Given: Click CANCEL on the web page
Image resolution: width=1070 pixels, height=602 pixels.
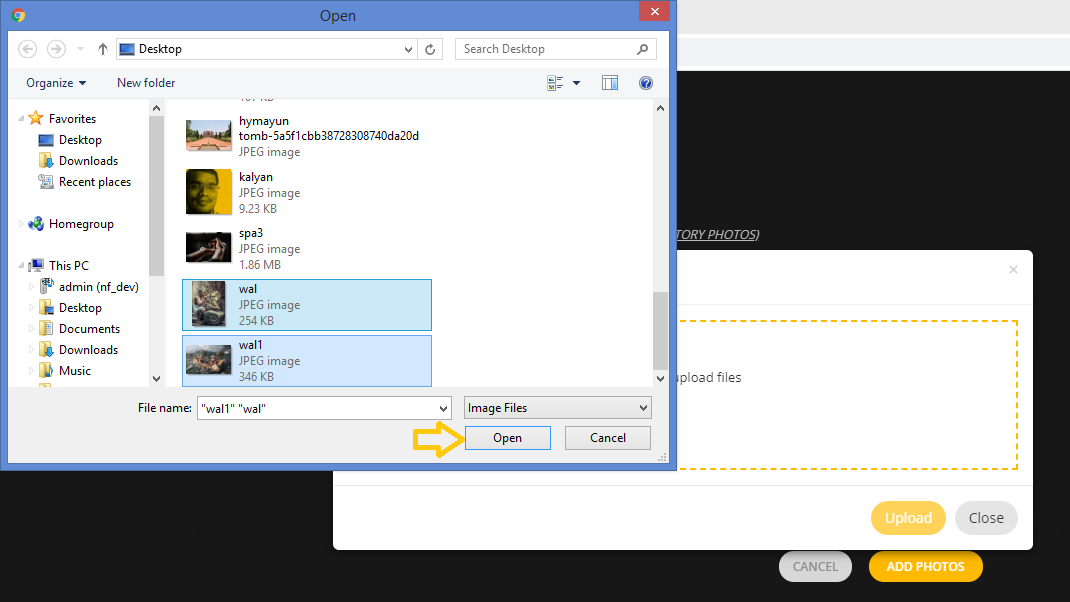Looking at the screenshot, I should (x=815, y=567).
